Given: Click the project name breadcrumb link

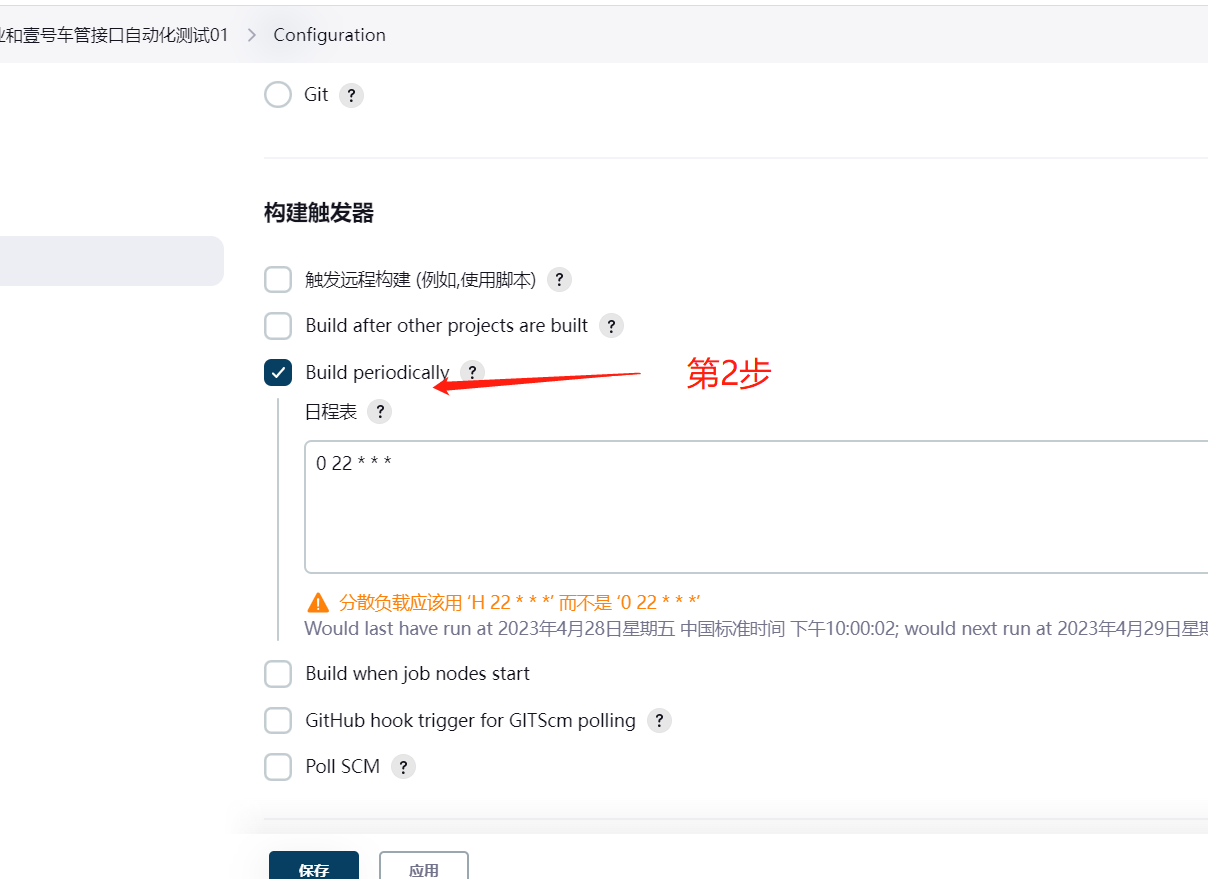Looking at the screenshot, I should coord(115,35).
